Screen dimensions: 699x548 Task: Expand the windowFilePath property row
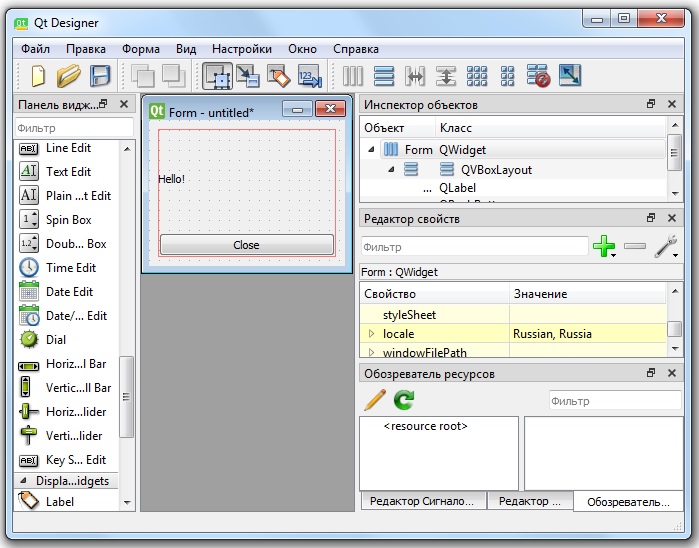371,352
